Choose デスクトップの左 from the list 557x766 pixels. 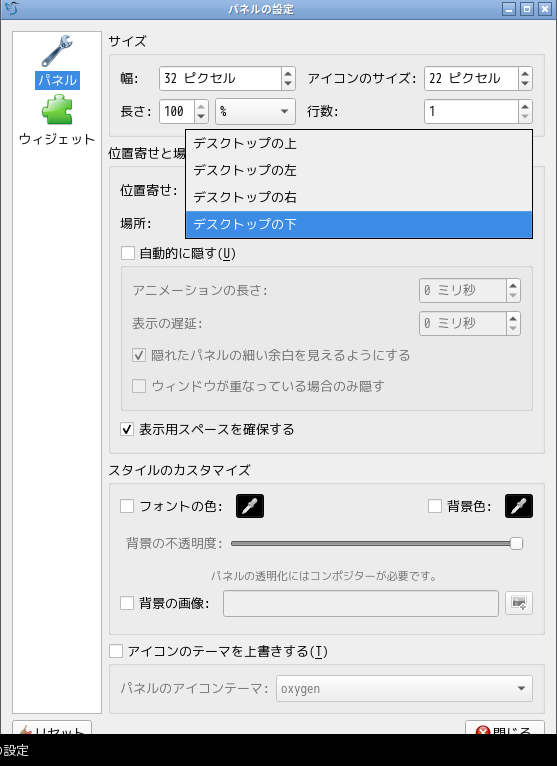(x=359, y=170)
